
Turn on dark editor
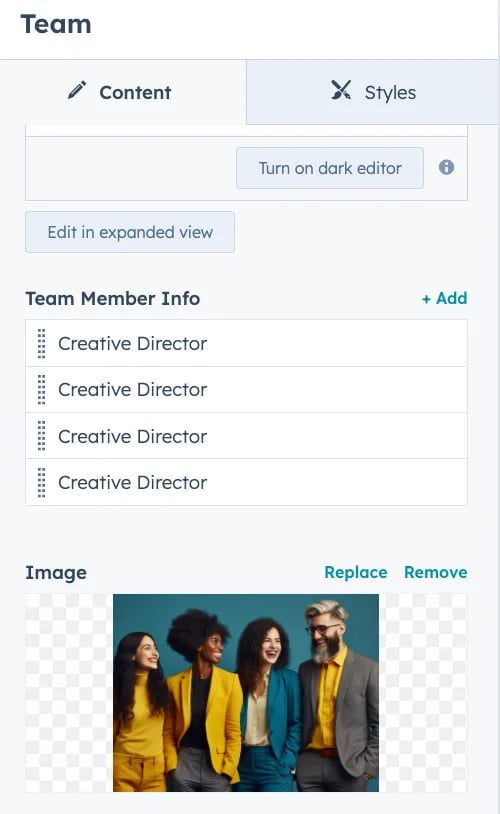[330, 168]
